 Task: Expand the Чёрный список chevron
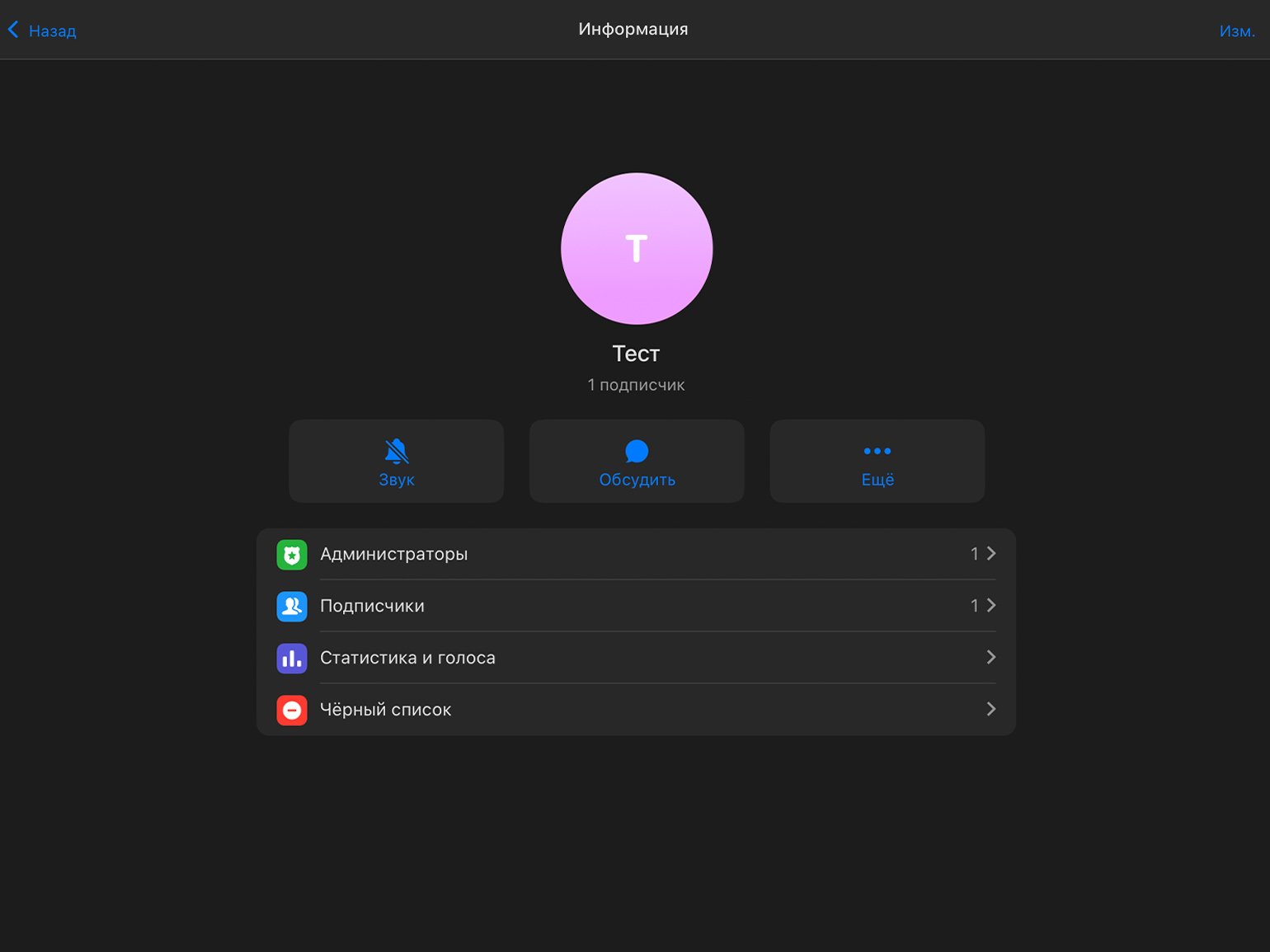coord(991,710)
